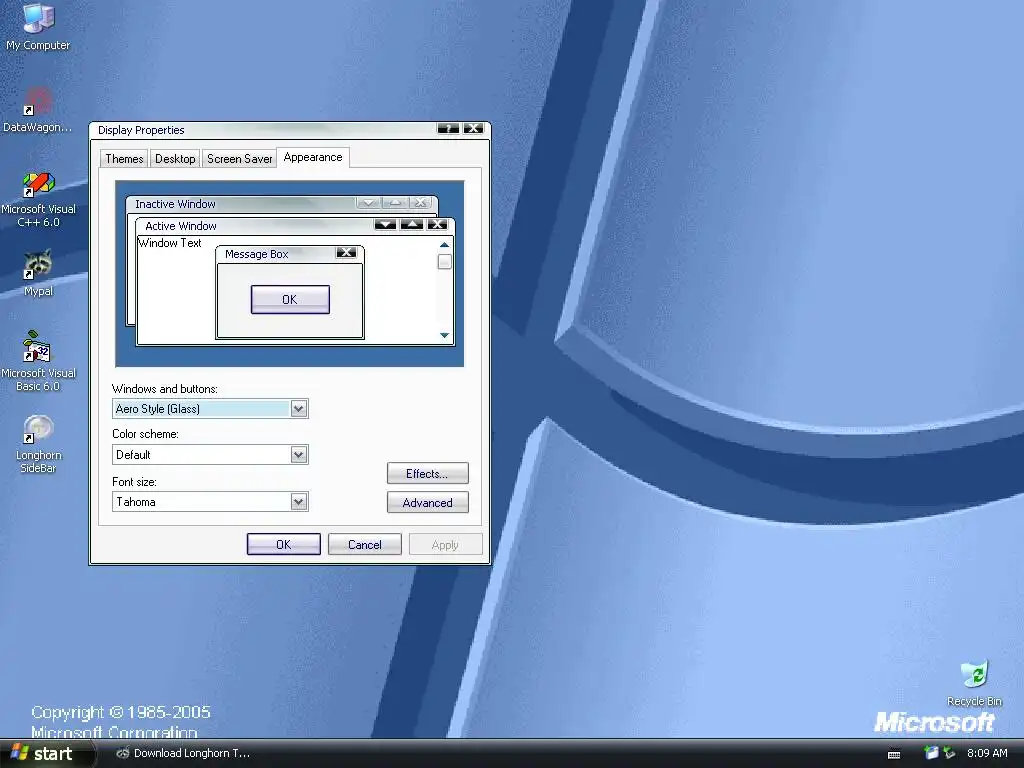Select the DataWagon desktop shortcut
This screenshot has width=1024, height=768.
pos(38,110)
